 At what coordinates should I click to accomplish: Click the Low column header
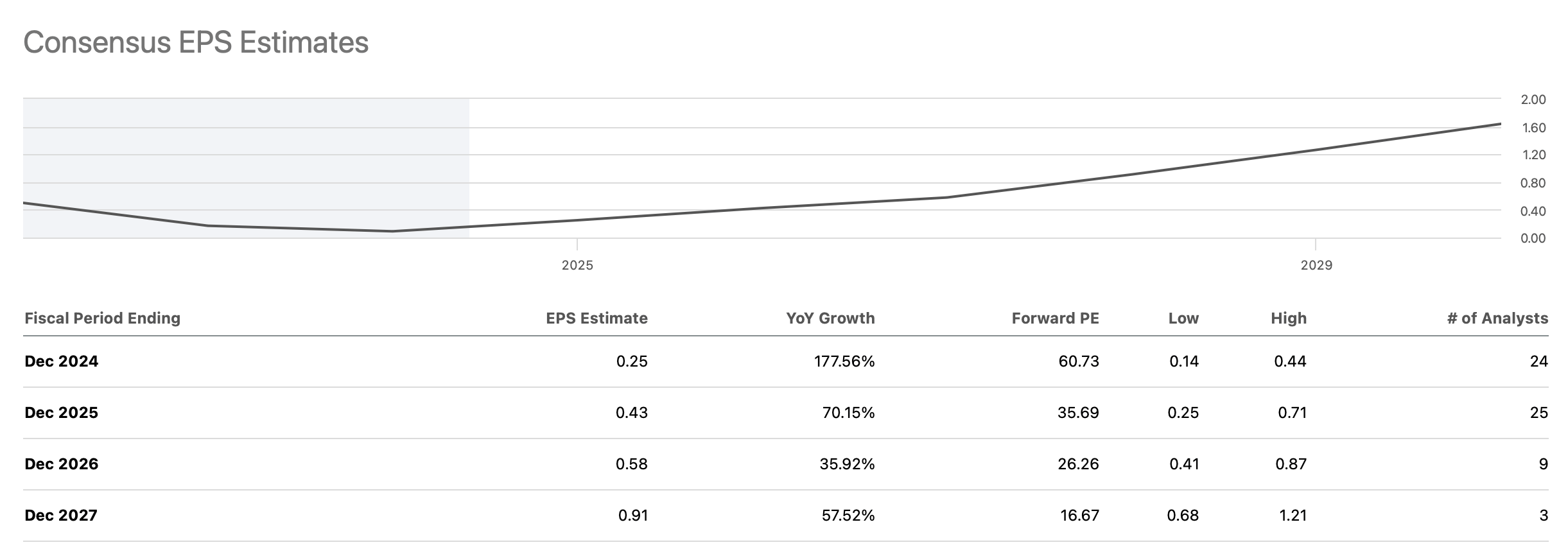(1183, 318)
